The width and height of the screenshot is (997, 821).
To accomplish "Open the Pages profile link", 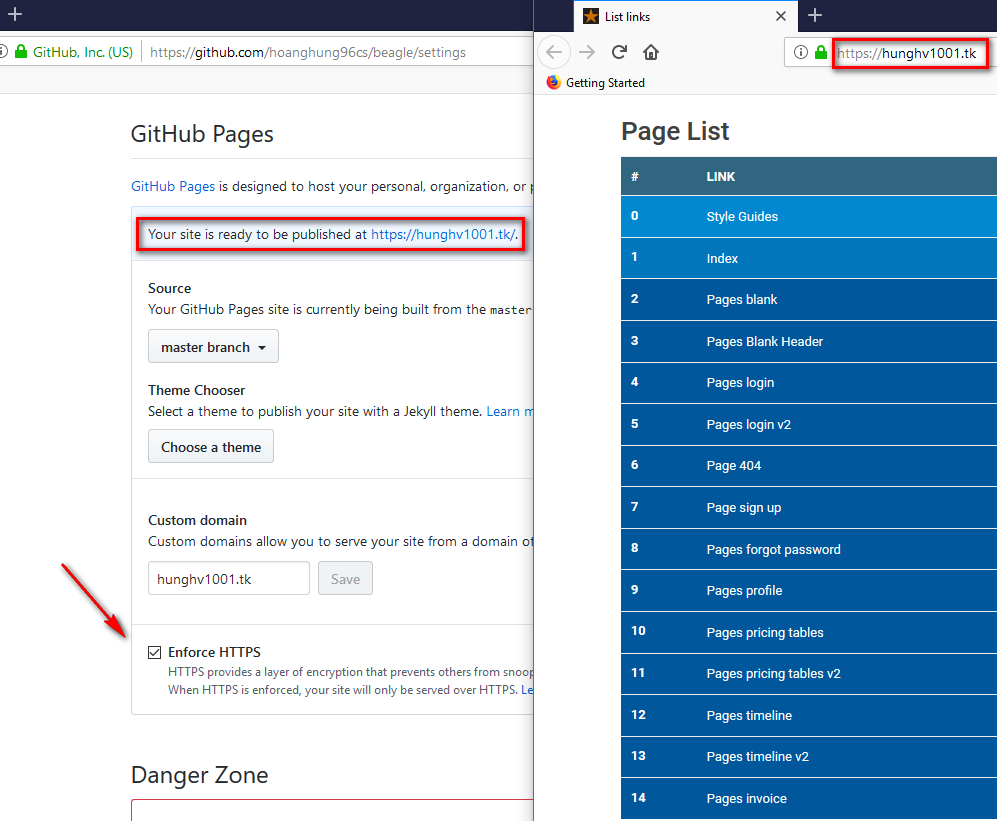I will [744, 590].
